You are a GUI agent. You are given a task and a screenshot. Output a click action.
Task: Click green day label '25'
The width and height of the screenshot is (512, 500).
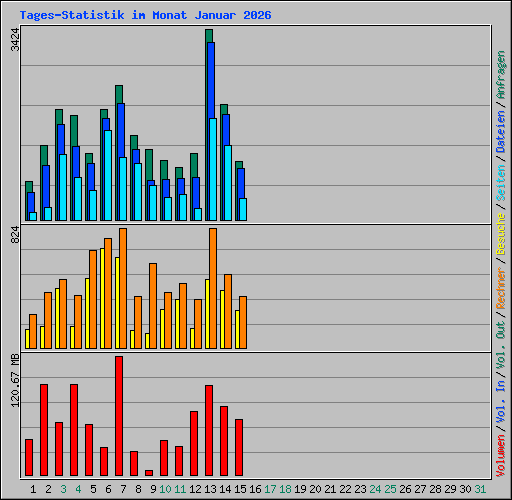point(390,489)
